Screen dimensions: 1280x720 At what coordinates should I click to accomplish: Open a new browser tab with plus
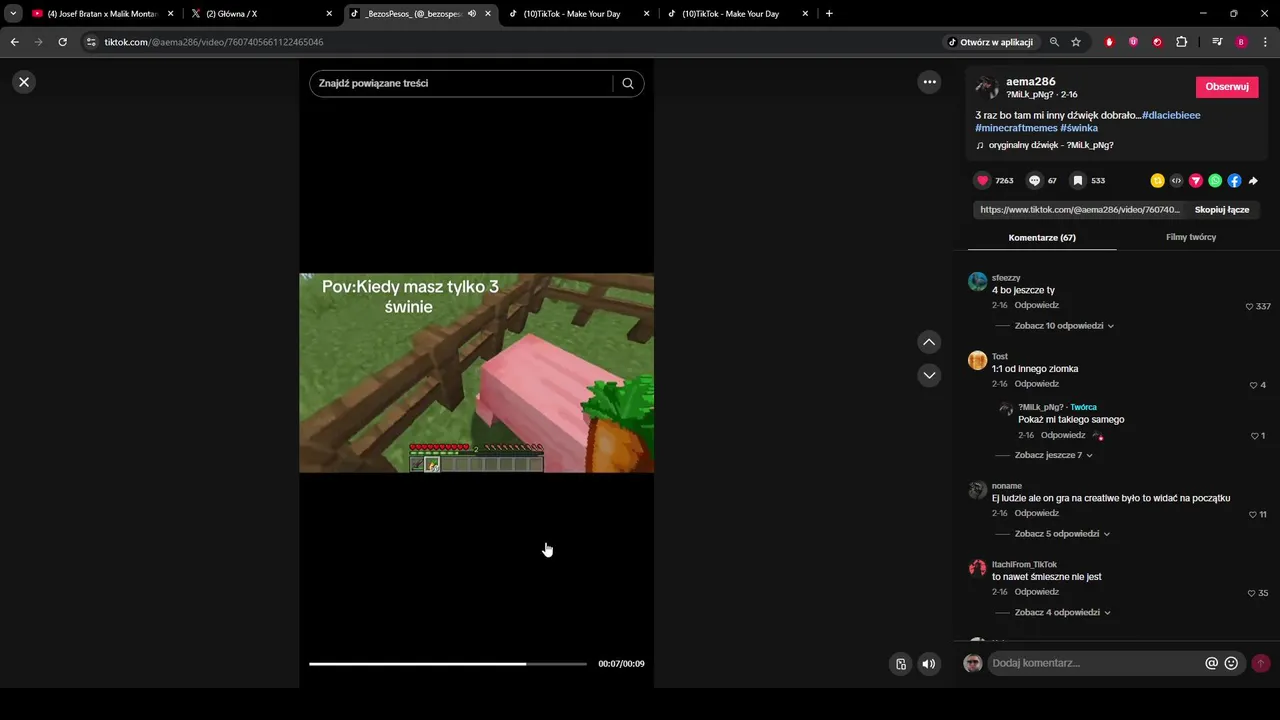click(x=829, y=14)
